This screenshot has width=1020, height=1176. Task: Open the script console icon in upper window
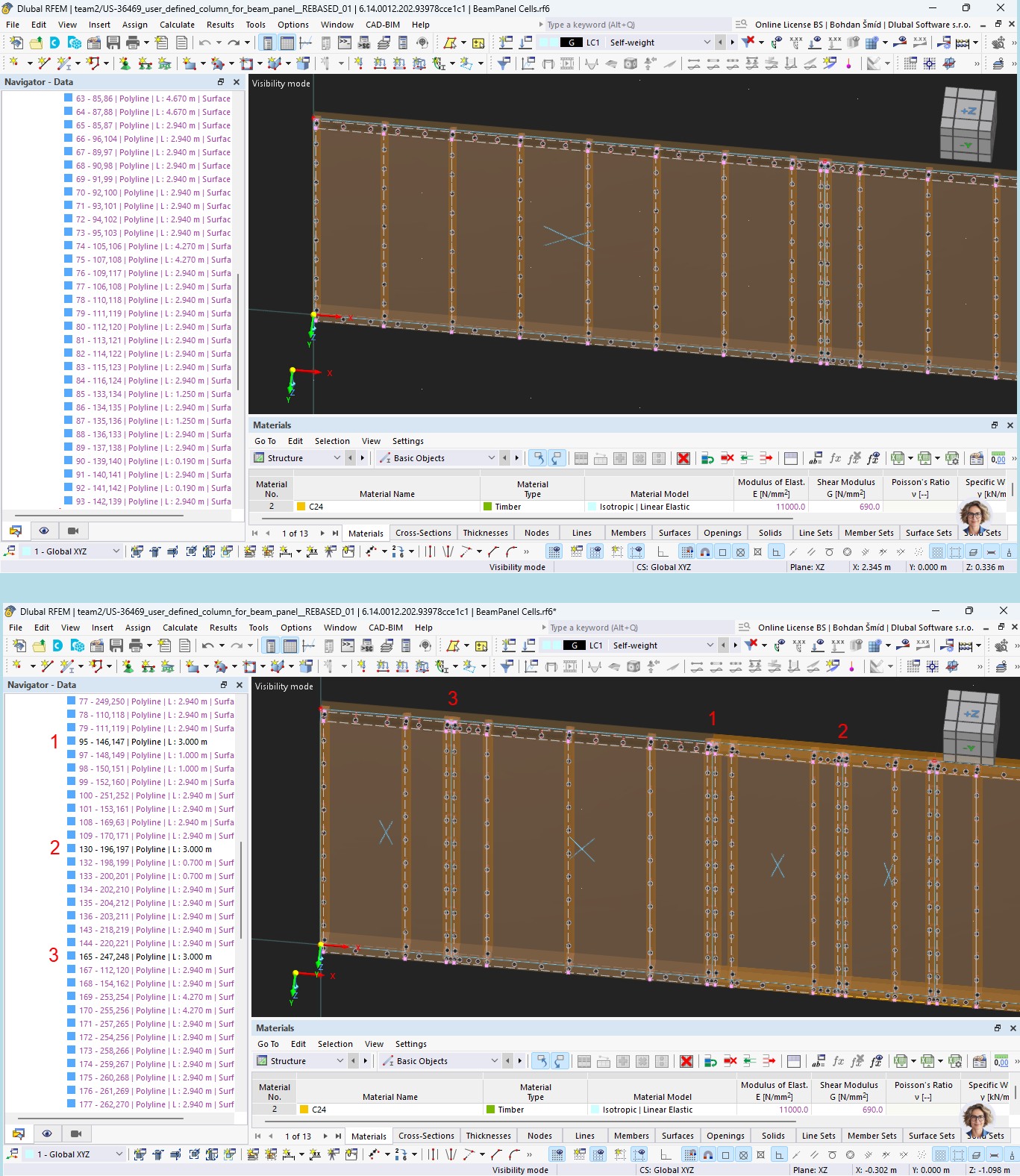(x=345, y=43)
